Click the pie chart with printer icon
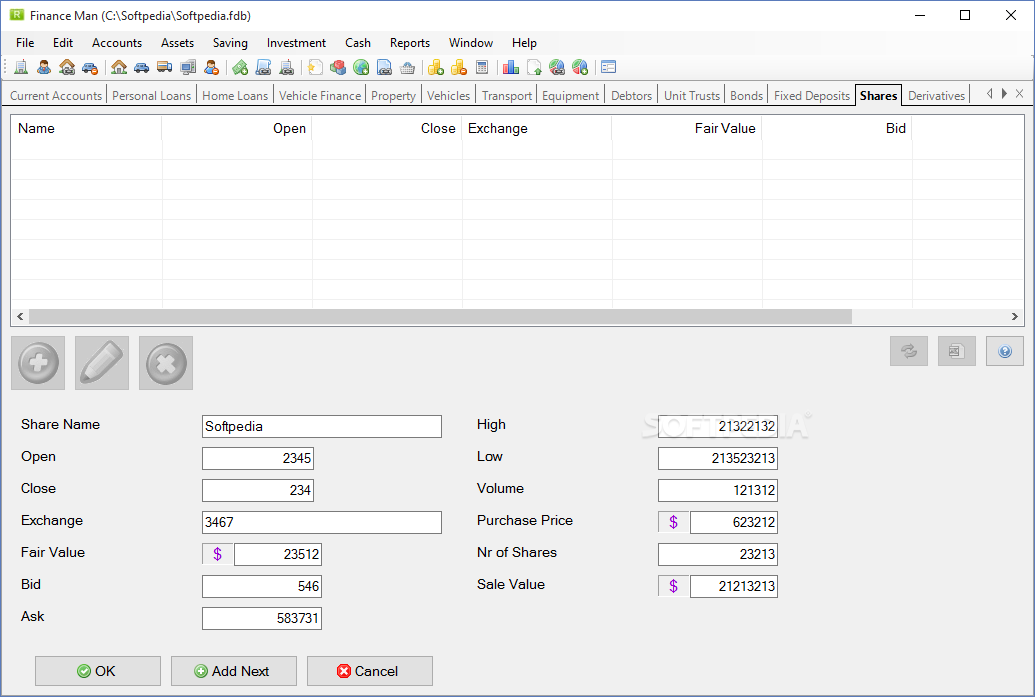The image size is (1035, 697). pos(557,67)
